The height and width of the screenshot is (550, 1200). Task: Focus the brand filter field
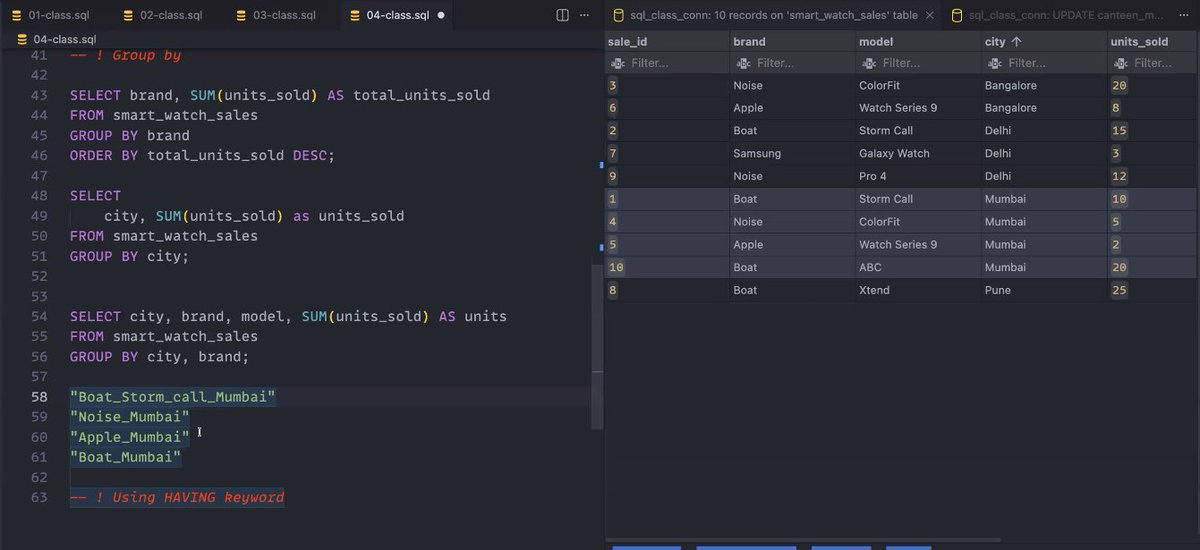click(x=793, y=63)
